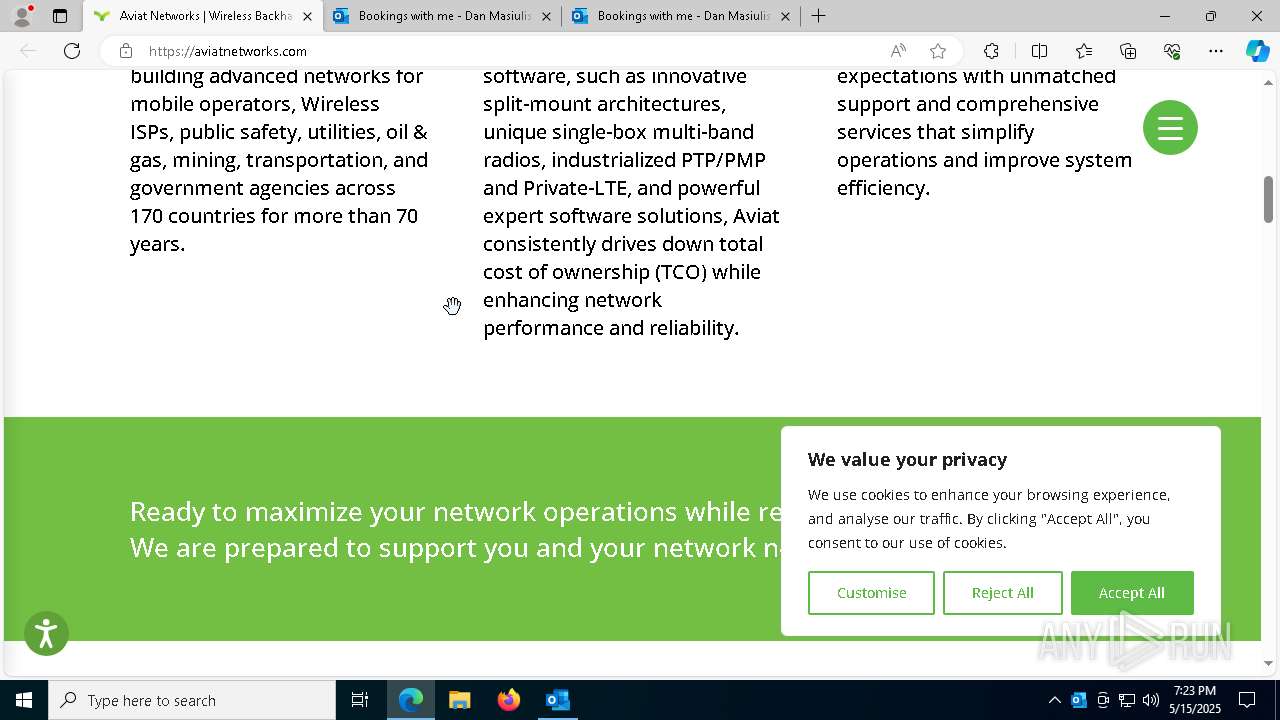
Task: Open the volume tray icon
Action: tap(1151, 700)
